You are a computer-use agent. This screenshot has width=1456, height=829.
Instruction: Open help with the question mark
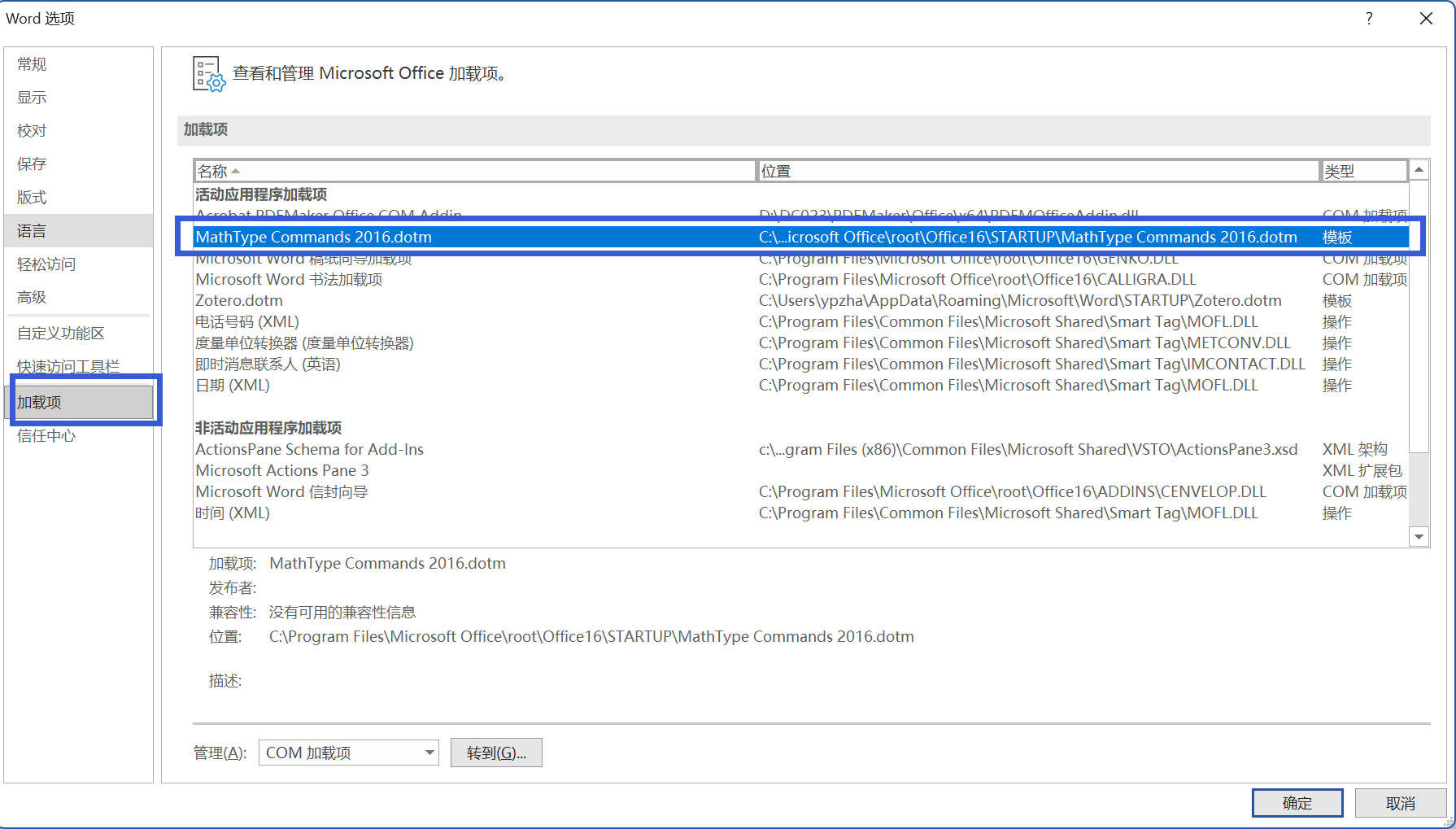tap(1369, 18)
